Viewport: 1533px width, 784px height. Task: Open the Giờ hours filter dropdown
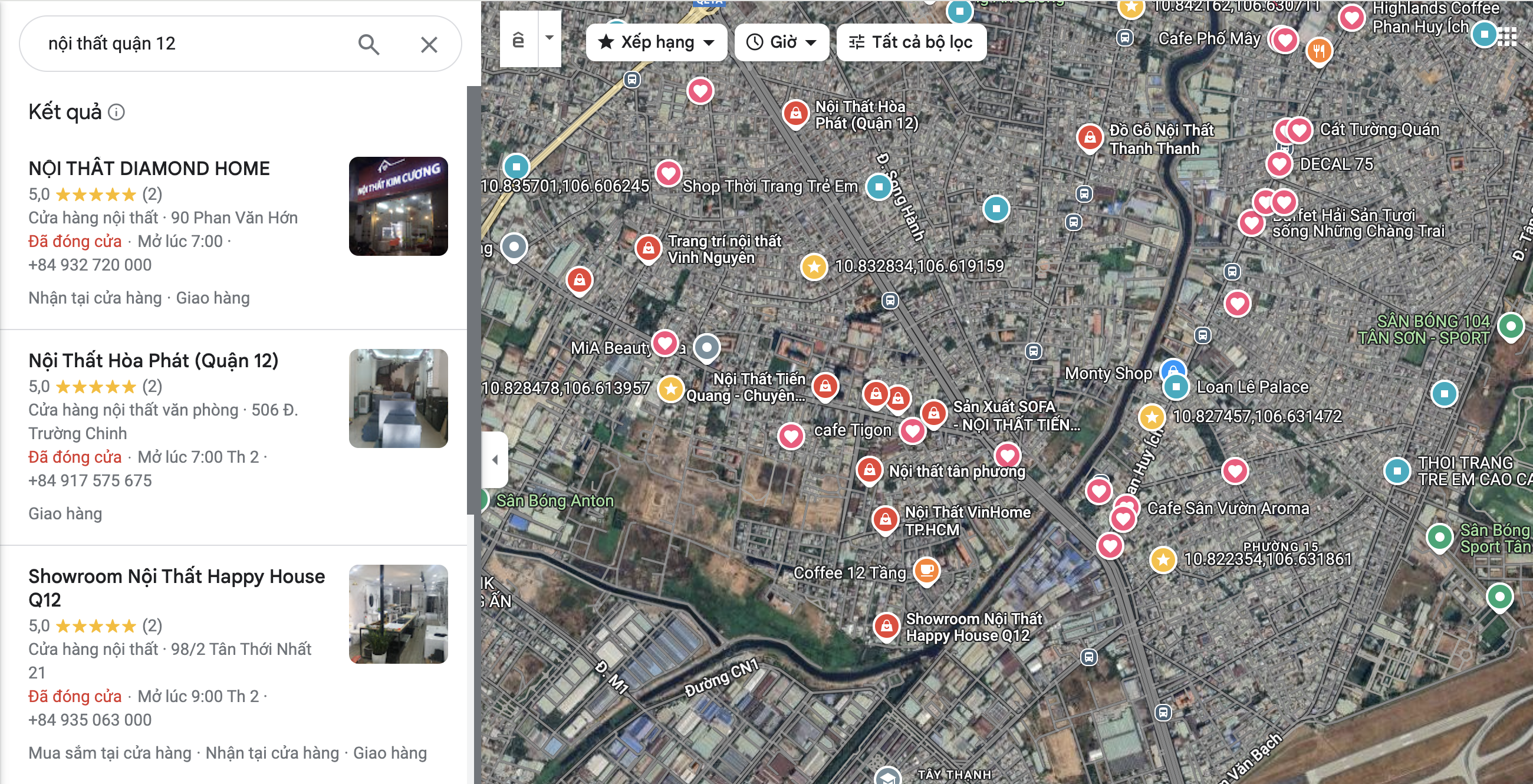[781, 42]
